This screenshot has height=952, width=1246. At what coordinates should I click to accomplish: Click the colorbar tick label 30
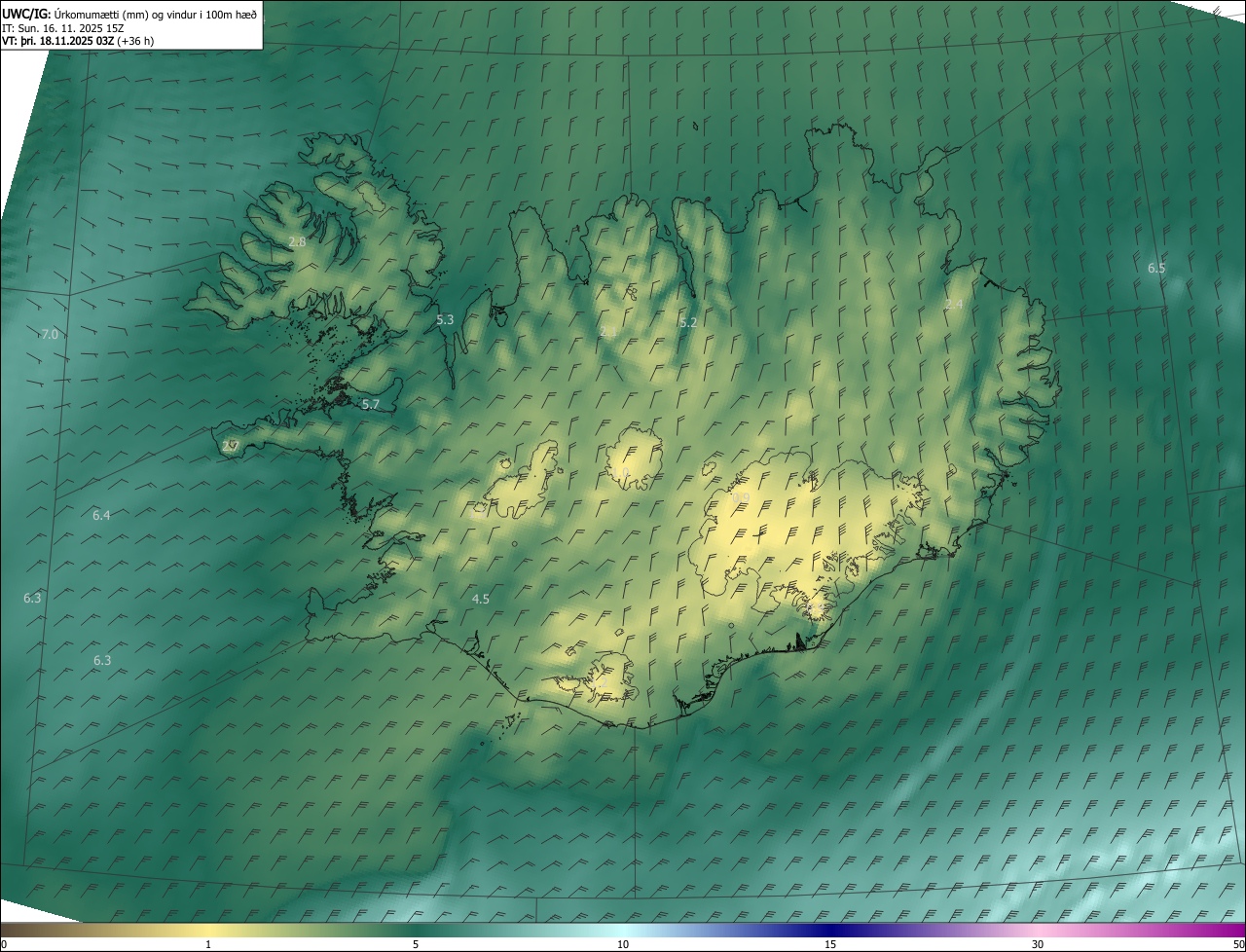[x=1038, y=944]
